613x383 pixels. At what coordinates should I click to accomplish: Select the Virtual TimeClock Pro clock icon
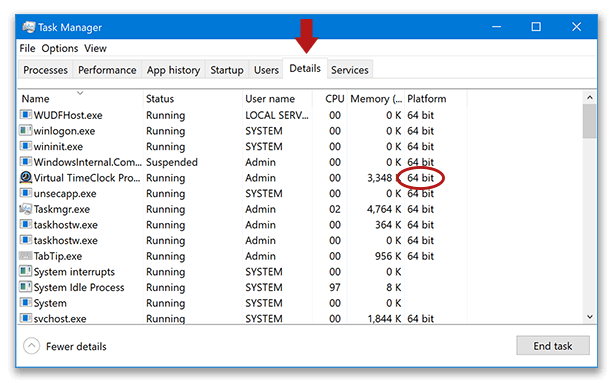click(25, 177)
